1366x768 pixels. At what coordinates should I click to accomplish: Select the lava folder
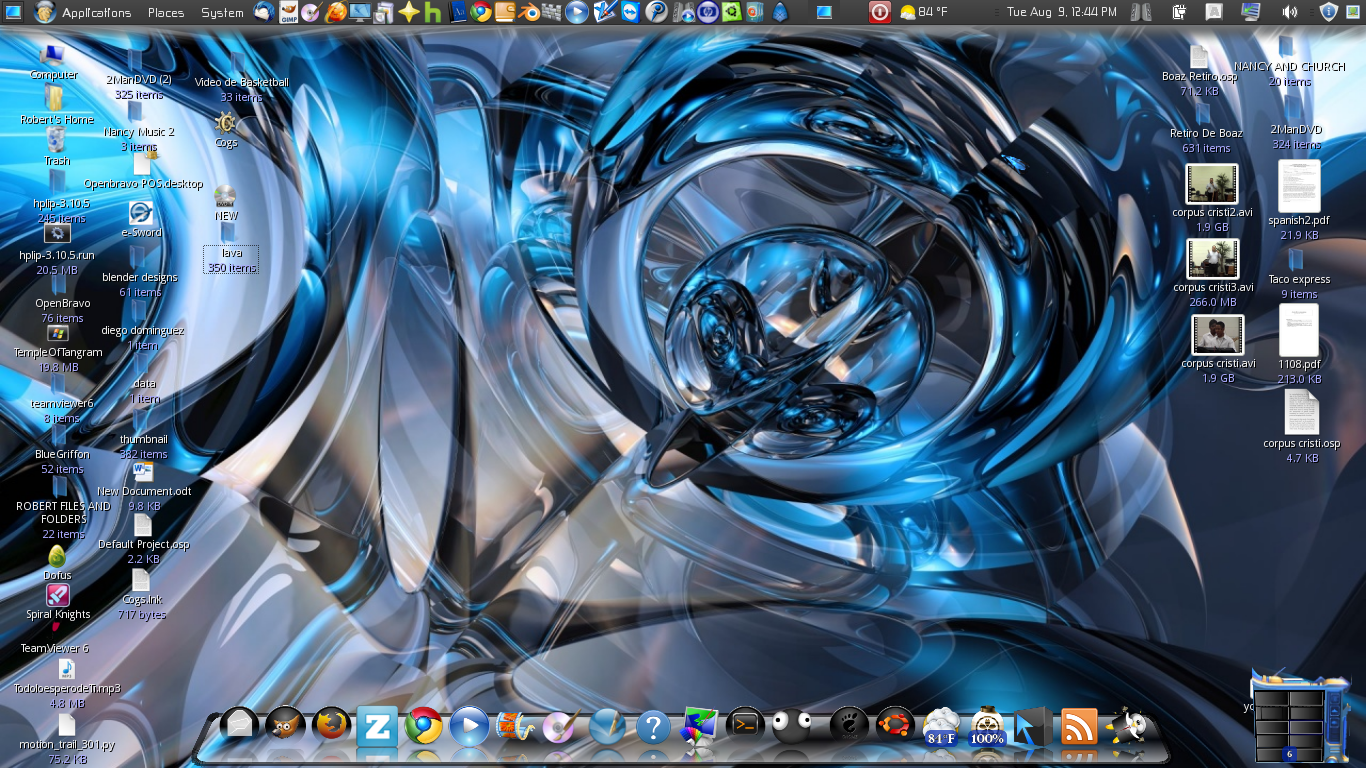(x=232, y=248)
